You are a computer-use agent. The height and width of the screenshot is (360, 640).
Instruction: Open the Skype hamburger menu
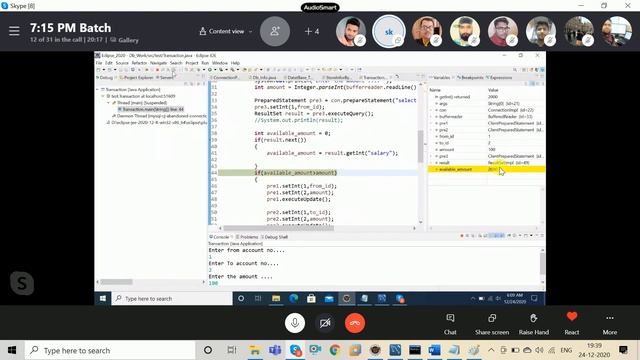pos(14,31)
